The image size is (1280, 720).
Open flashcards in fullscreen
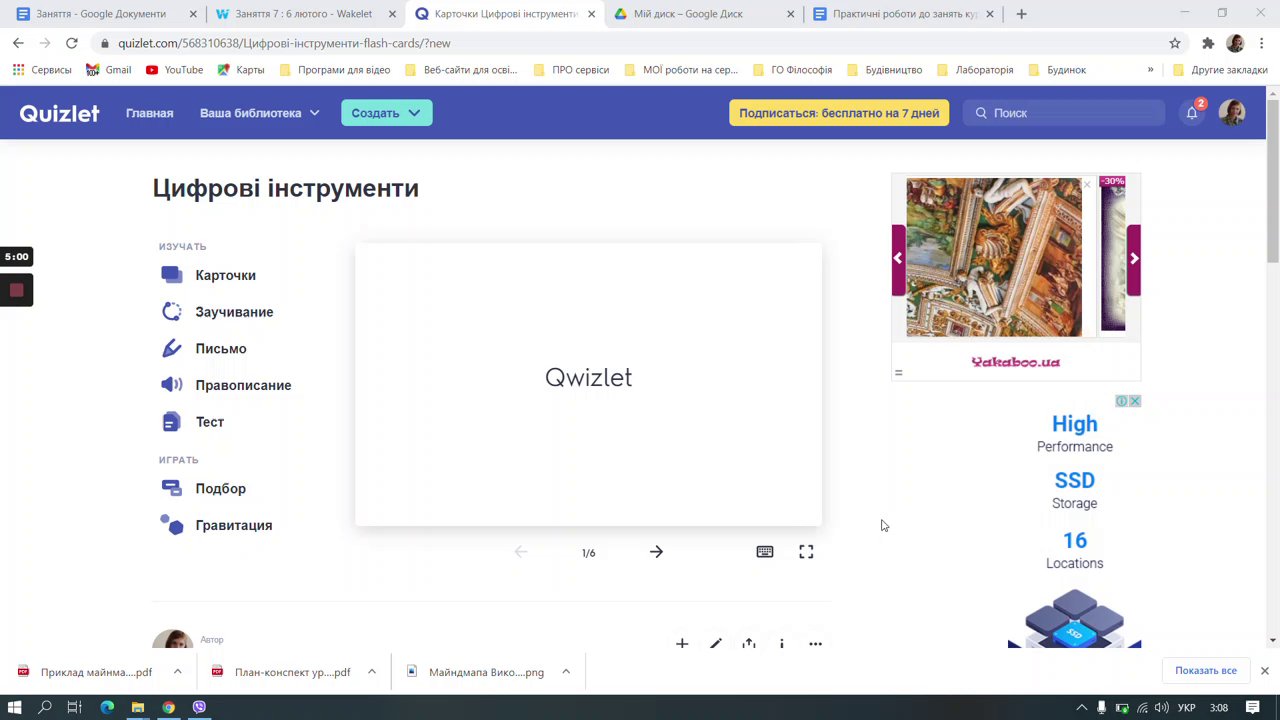(x=806, y=552)
